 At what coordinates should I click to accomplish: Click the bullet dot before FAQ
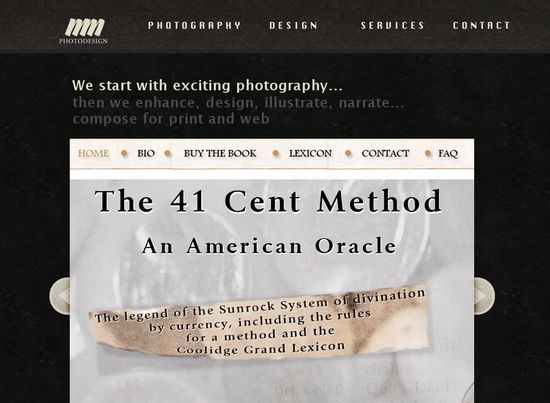click(x=428, y=153)
